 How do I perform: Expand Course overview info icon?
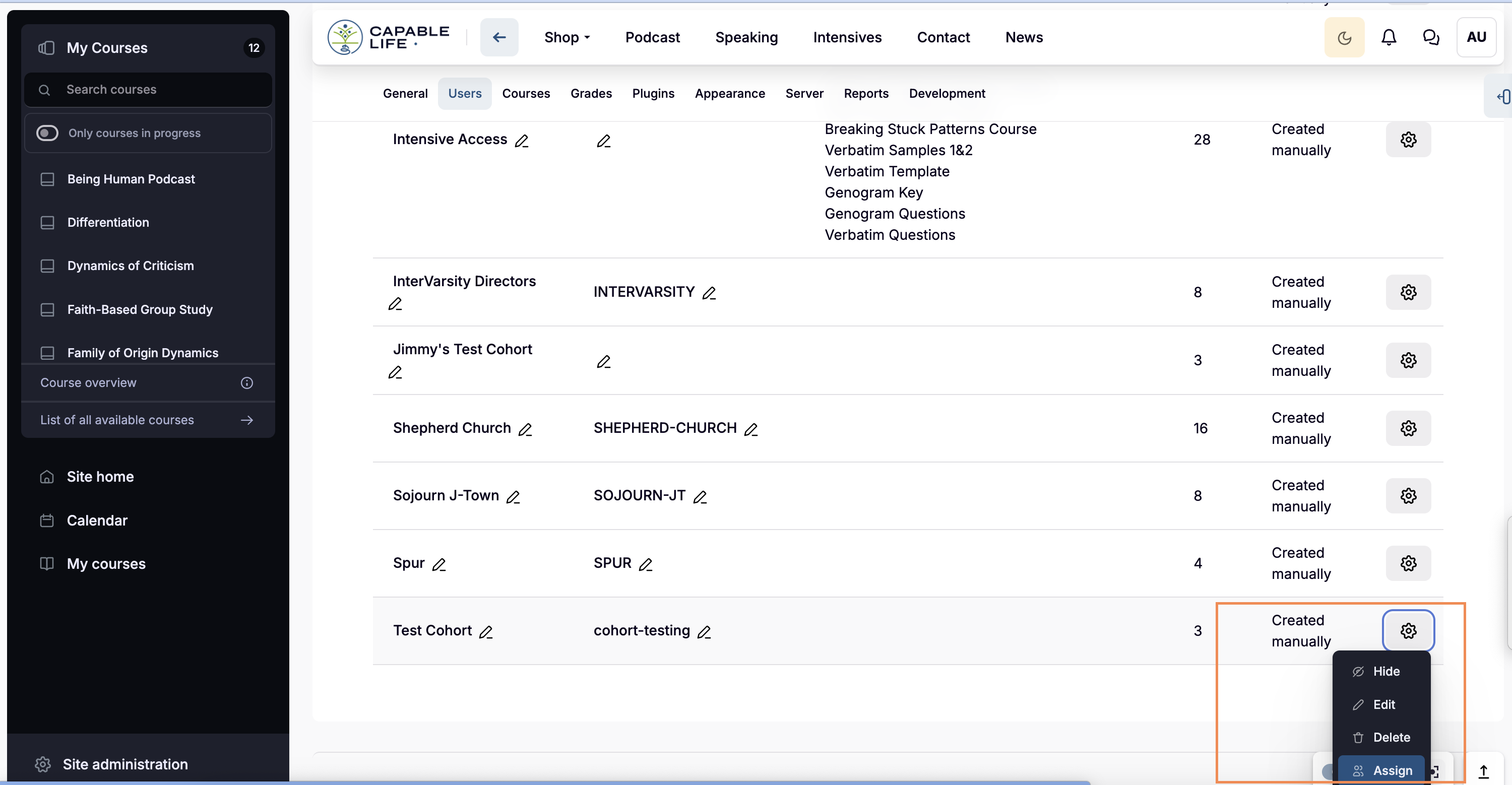246,382
